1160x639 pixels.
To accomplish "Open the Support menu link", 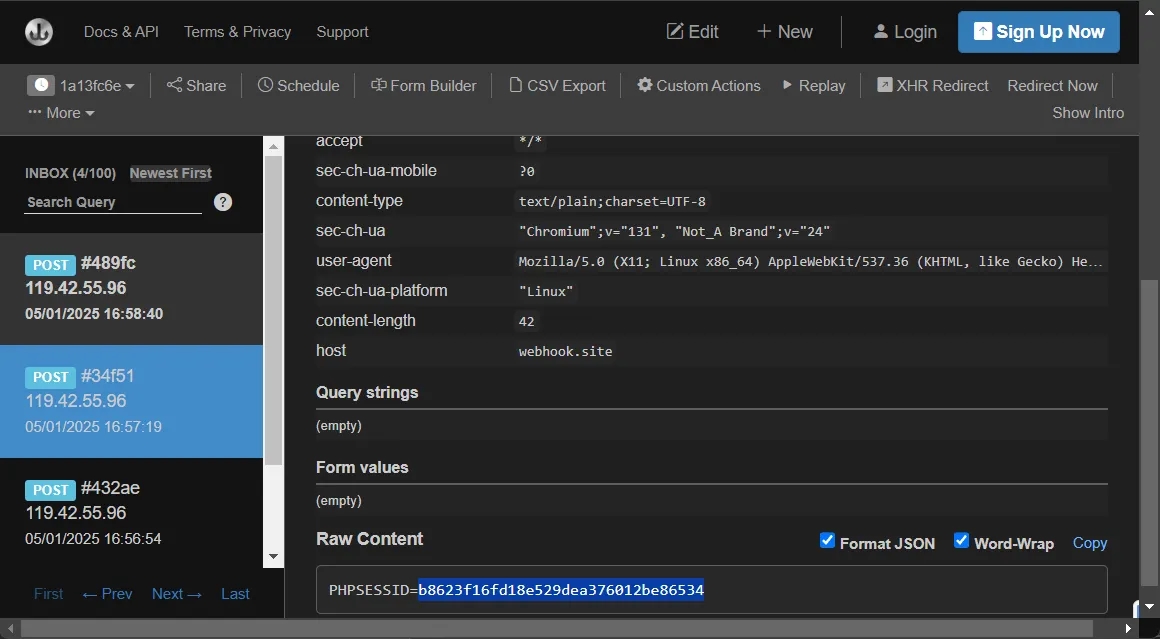I will click(x=342, y=32).
